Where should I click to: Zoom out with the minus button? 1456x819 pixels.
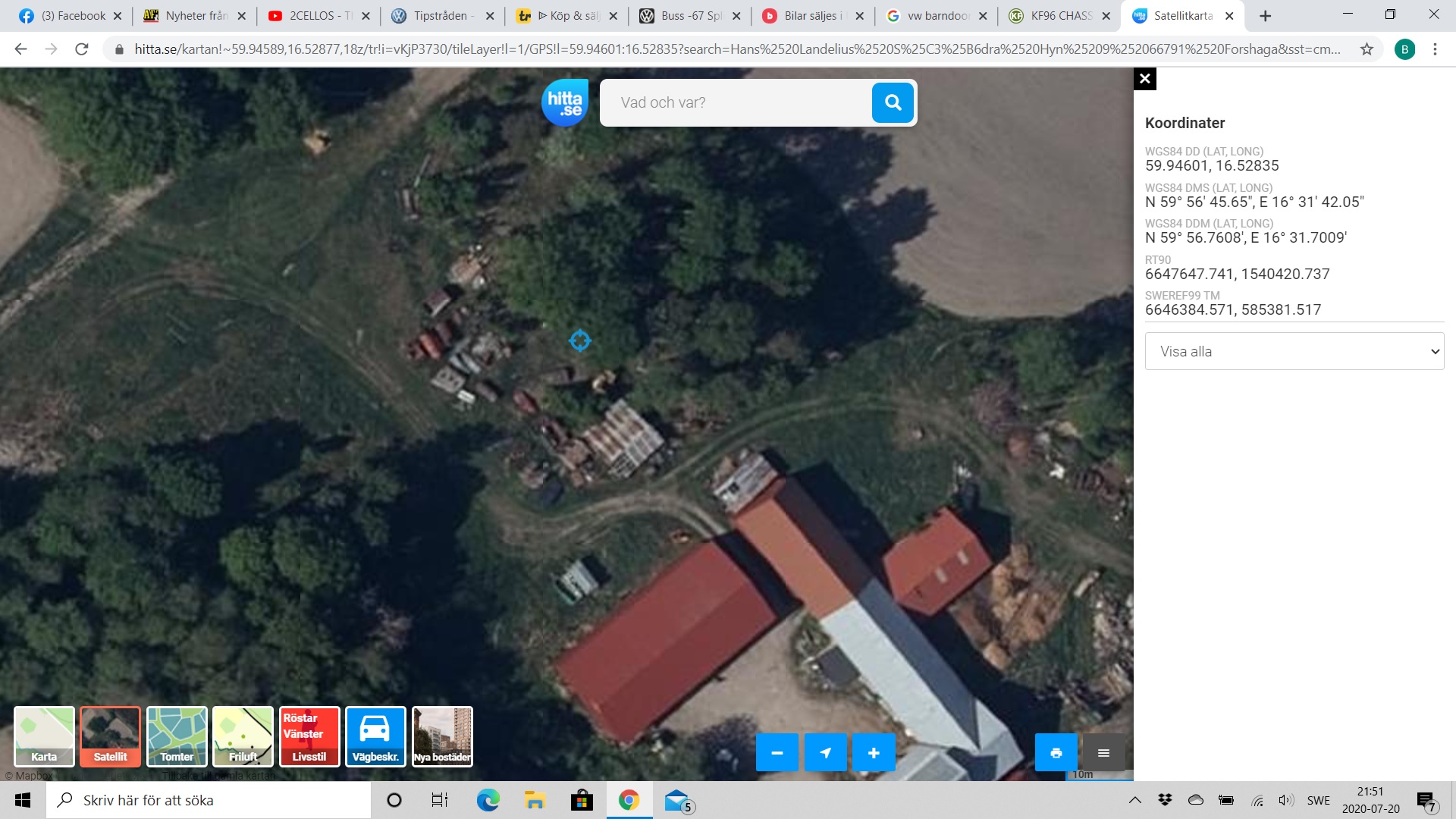pos(777,752)
